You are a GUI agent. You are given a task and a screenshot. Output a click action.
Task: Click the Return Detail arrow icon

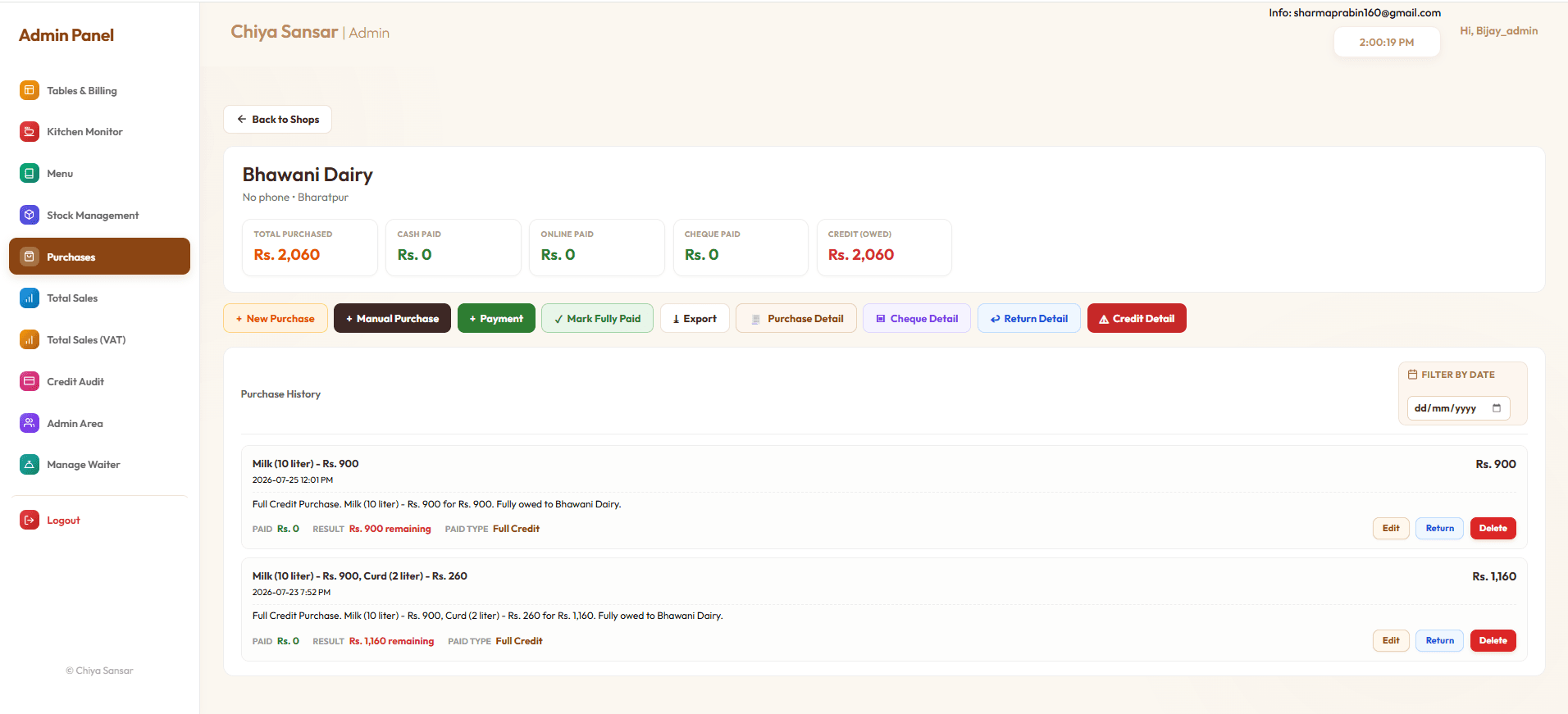[995, 319]
